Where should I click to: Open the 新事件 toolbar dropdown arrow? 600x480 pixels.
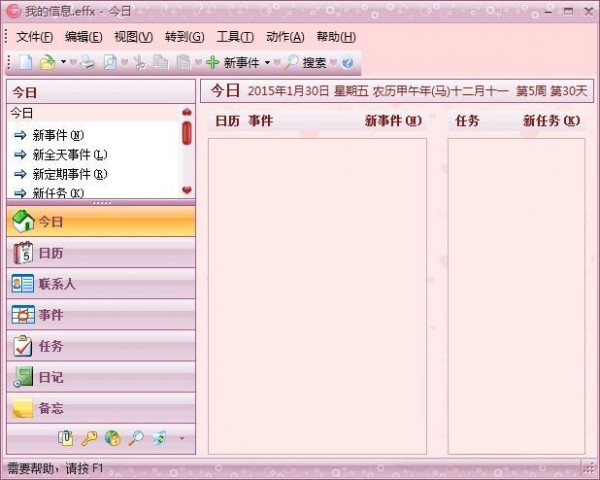267,62
